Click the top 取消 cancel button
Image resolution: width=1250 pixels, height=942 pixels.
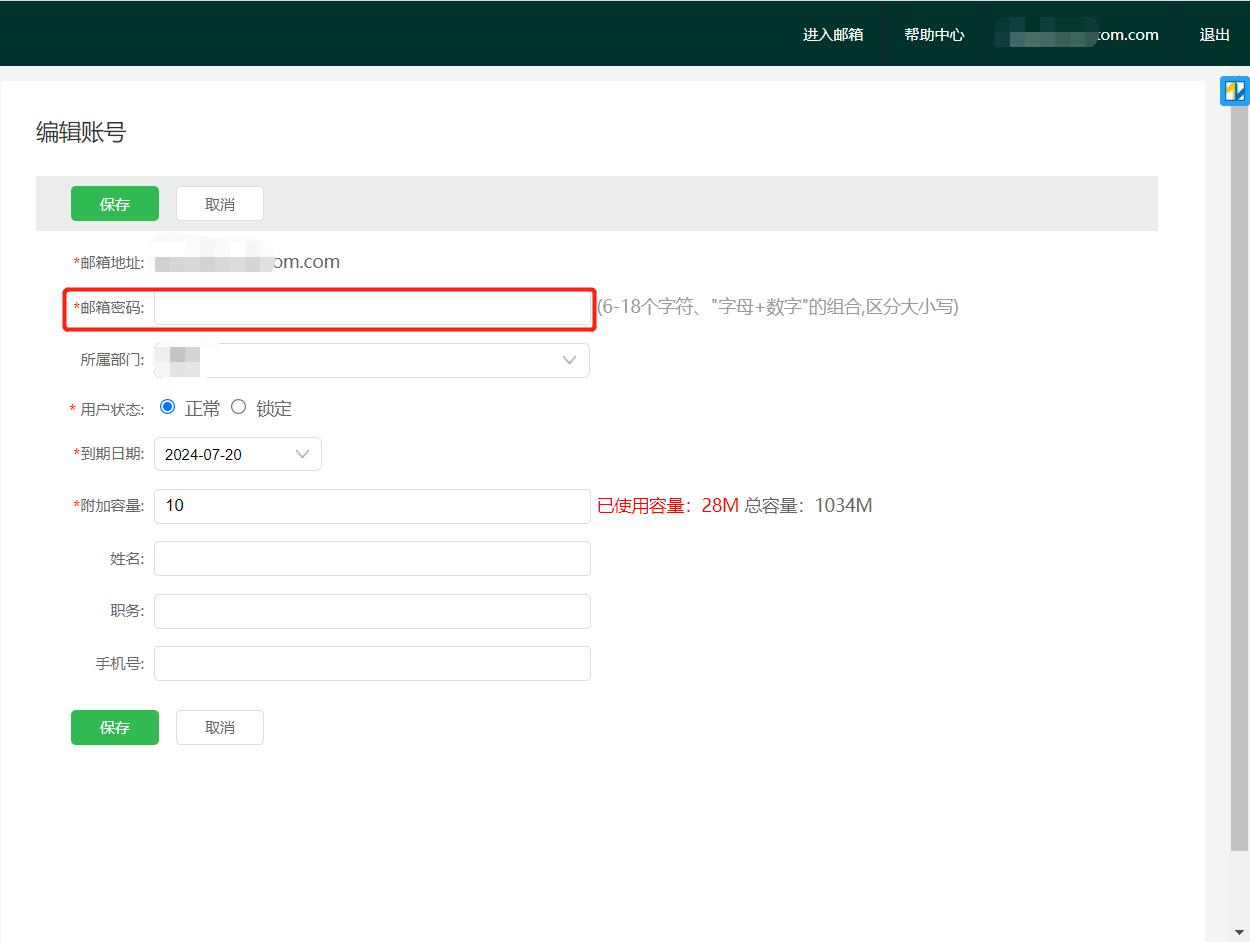click(x=219, y=203)
